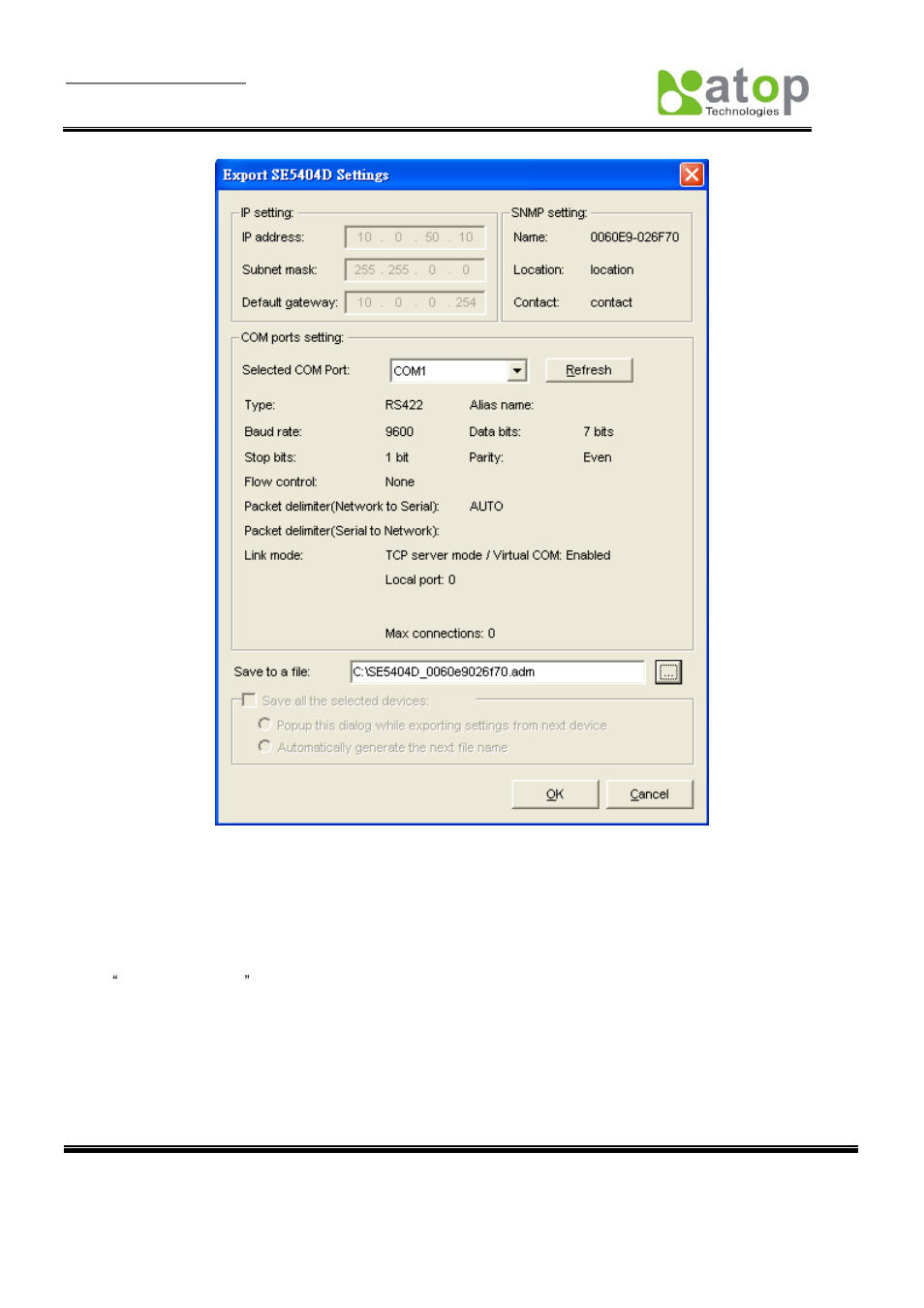924x1308 pixels.
Task: Click the Alias name label
Action: [x=502, y=405]
